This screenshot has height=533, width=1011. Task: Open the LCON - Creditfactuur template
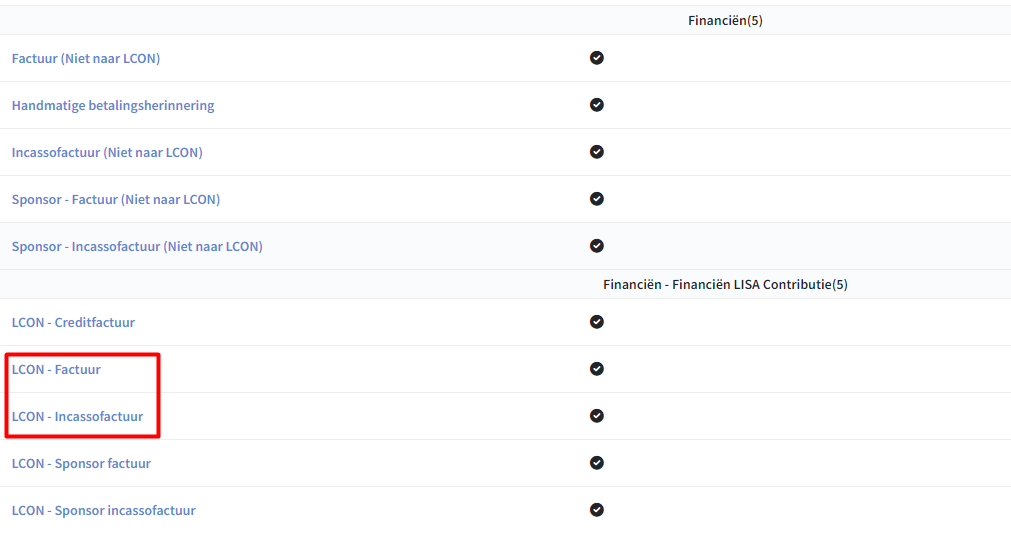[74, 322]
